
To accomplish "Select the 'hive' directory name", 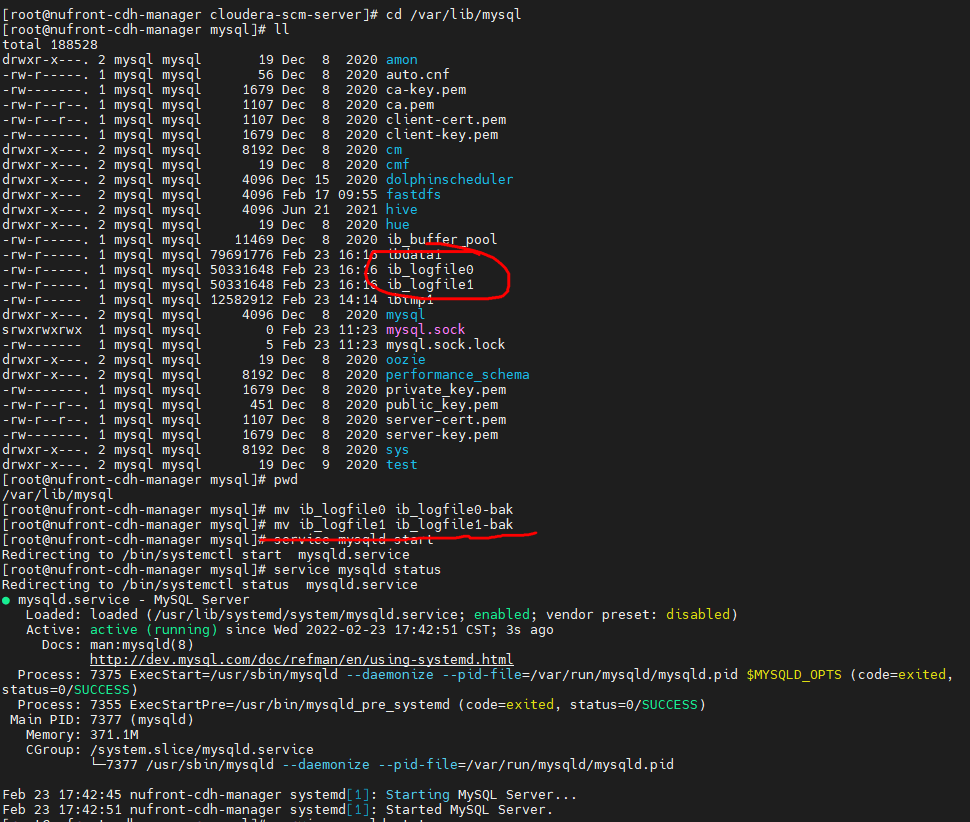I will click(401, 209).
